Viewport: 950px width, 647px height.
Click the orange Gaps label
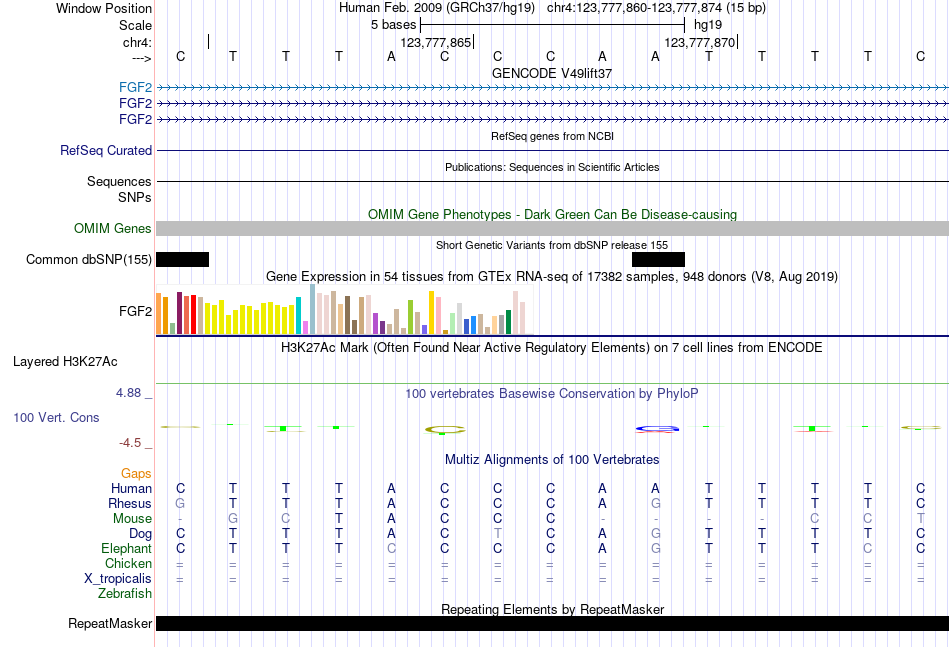click(136, 473)
